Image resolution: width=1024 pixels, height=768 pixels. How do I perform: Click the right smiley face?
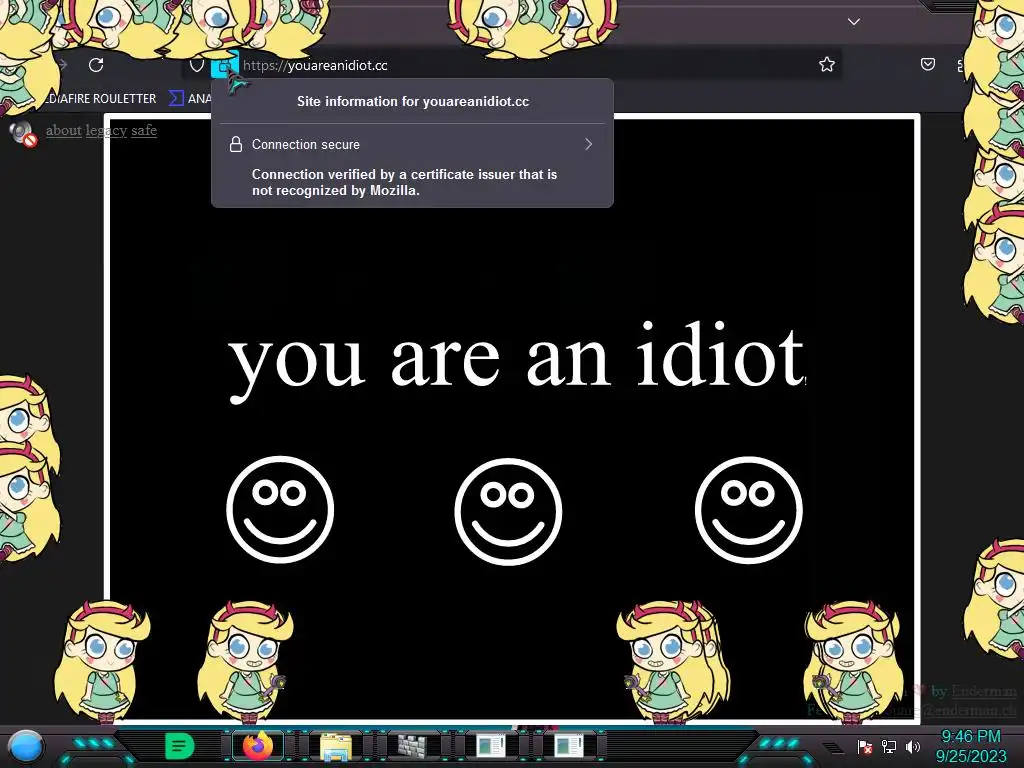coord(748,509)
